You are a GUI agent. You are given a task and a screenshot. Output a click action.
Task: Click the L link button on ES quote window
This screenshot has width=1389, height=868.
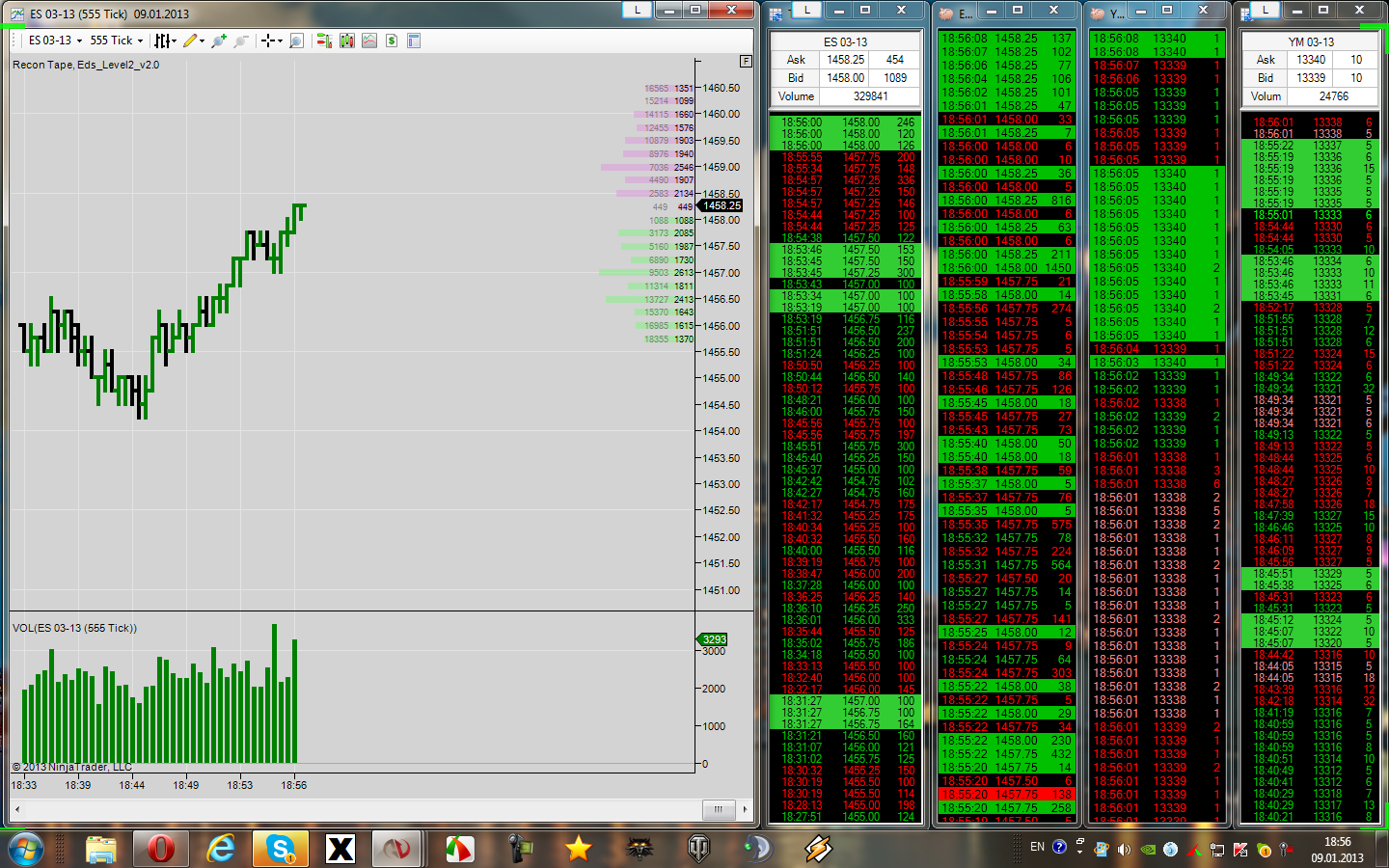806,10
